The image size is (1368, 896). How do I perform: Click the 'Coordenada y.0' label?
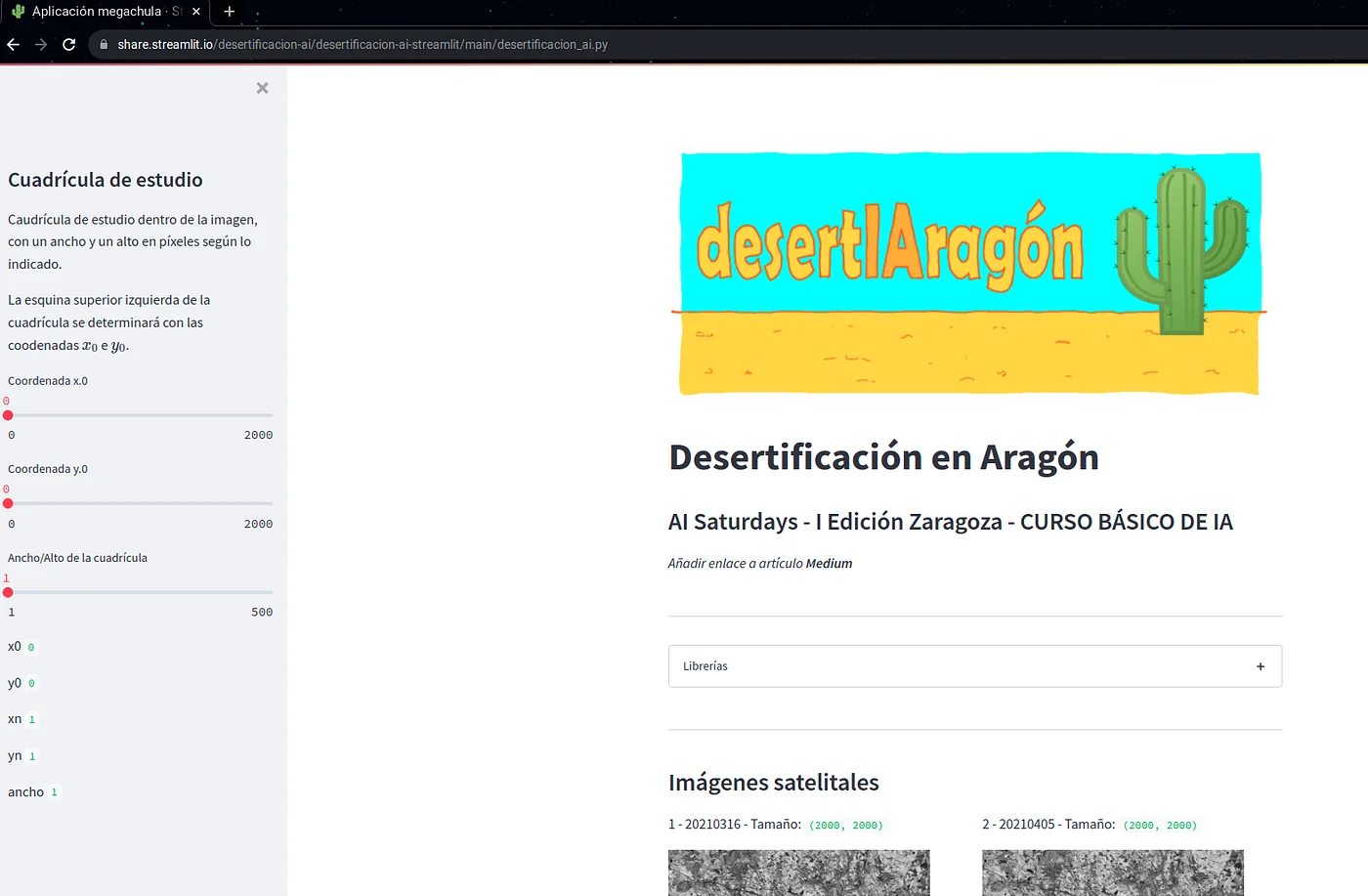click(x=48, y=469)
